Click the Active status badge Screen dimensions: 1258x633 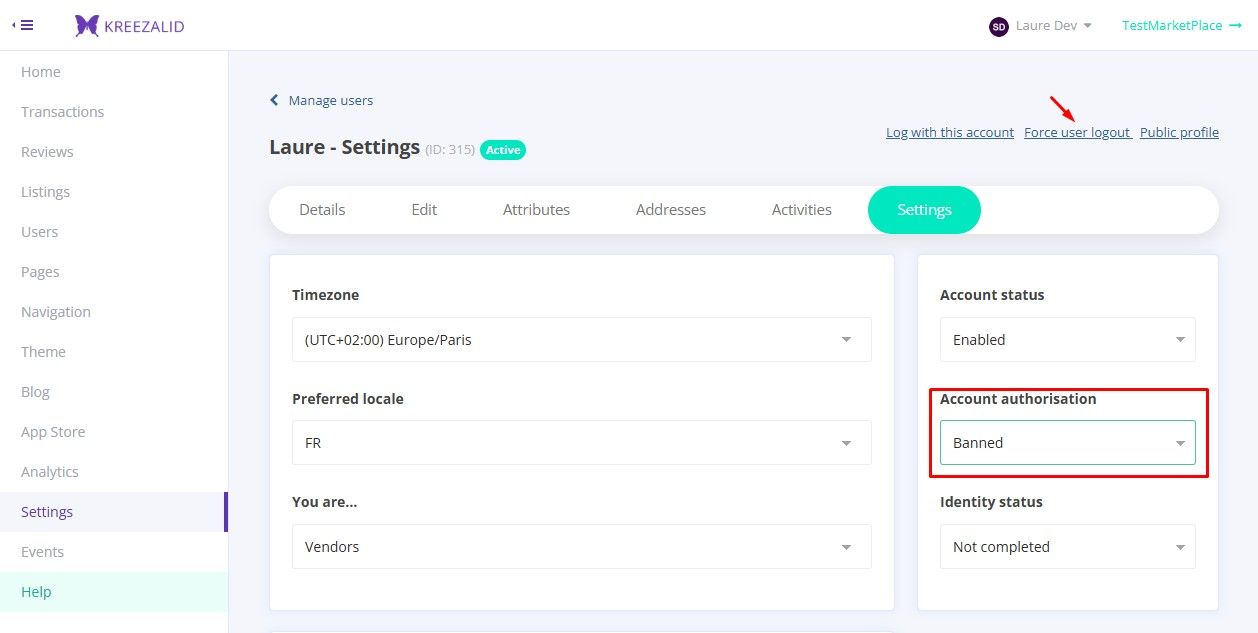click(503, 150)
